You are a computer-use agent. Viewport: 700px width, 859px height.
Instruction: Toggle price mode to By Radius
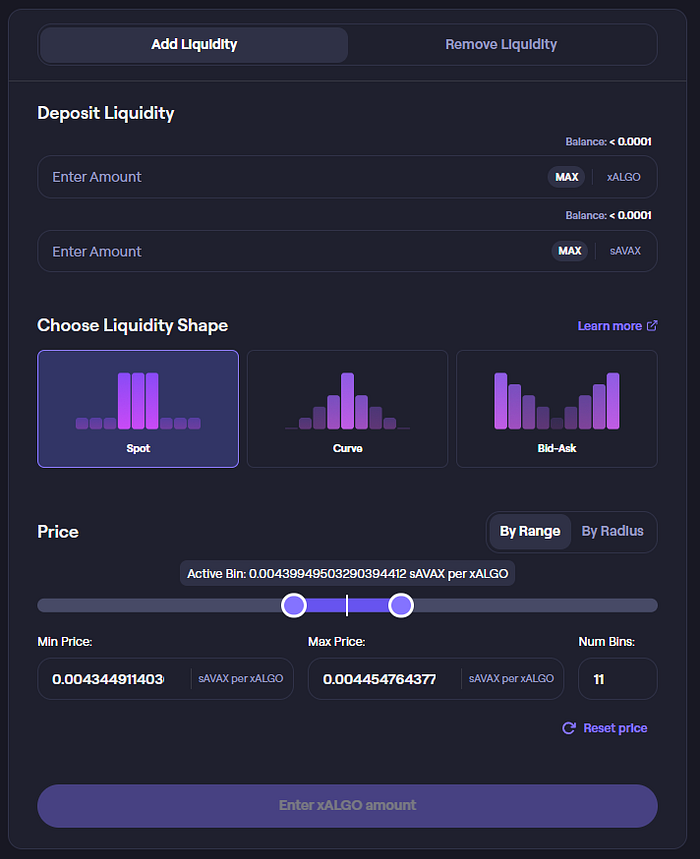[612, 531]
